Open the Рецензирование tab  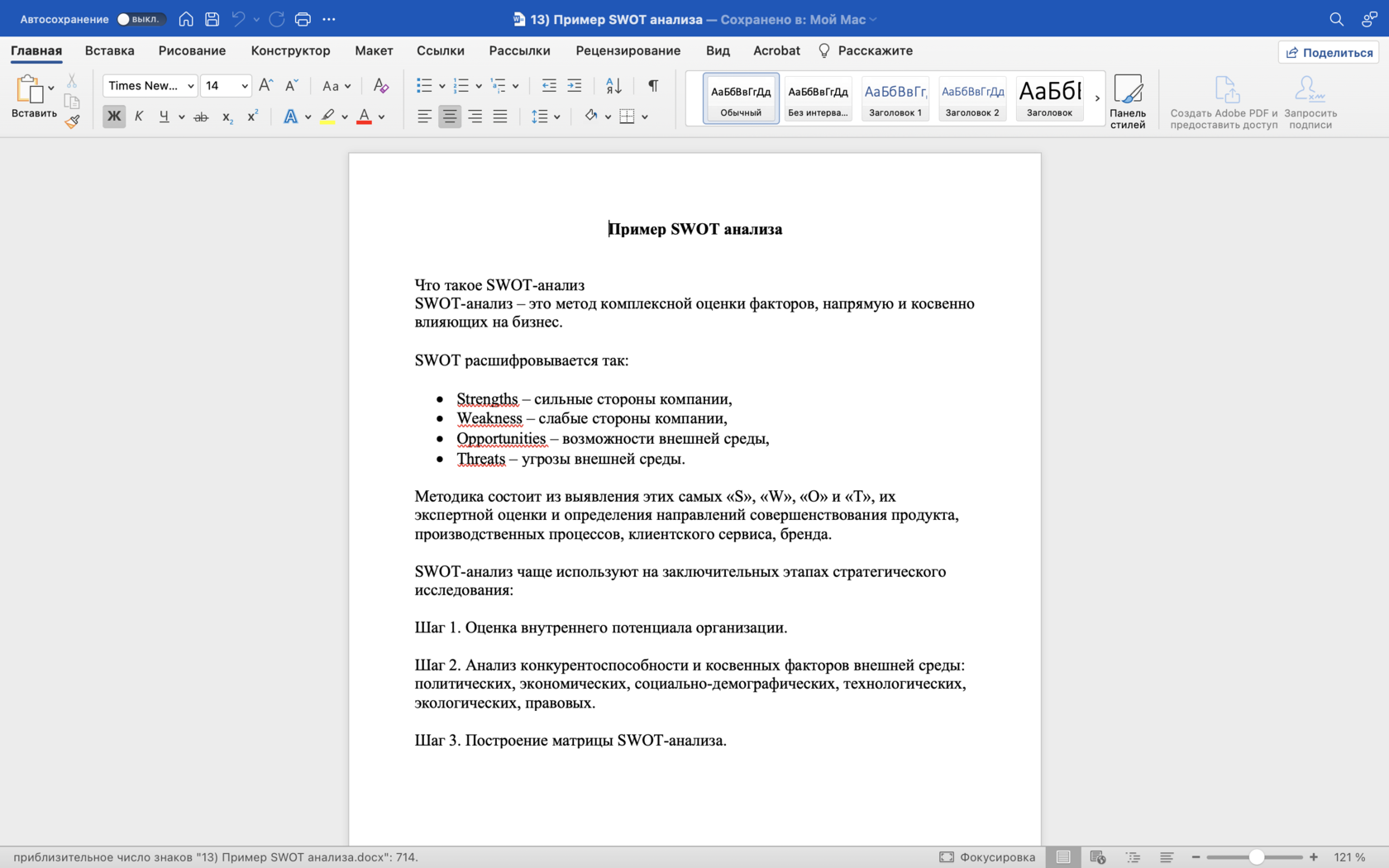coord(628,50)
